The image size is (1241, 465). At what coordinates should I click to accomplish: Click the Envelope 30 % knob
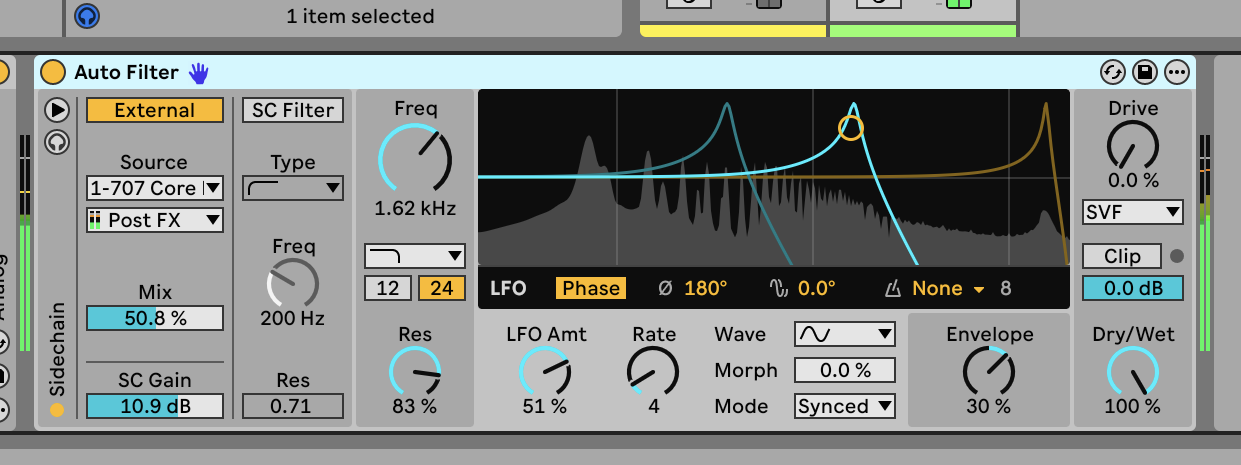pyautogui.click(x=988, y=371)
